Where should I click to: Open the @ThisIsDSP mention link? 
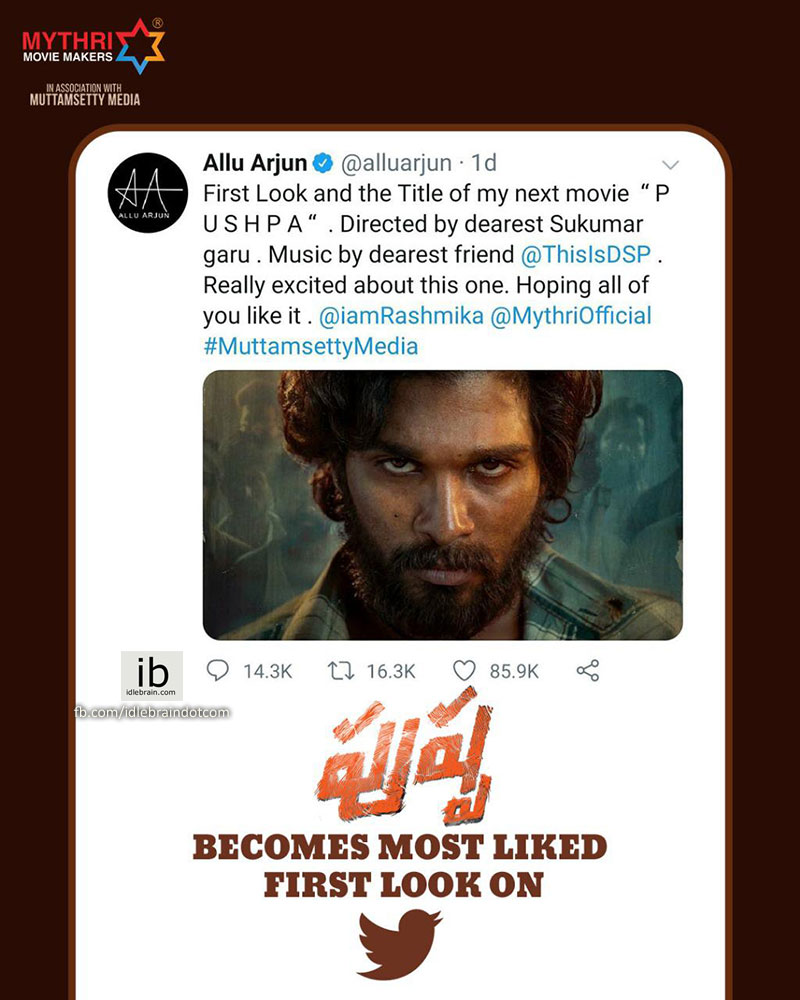point(586,254)
